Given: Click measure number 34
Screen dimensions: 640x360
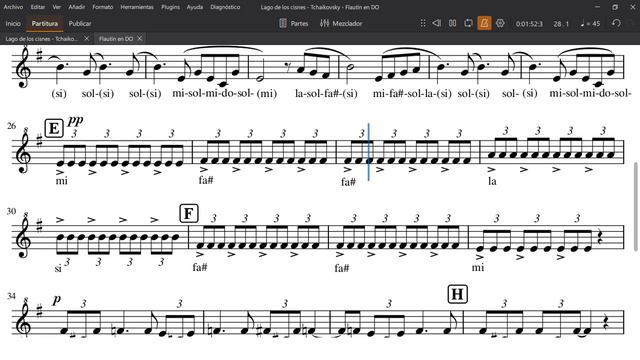Looking at the screenshot, I should click(11, 296).
